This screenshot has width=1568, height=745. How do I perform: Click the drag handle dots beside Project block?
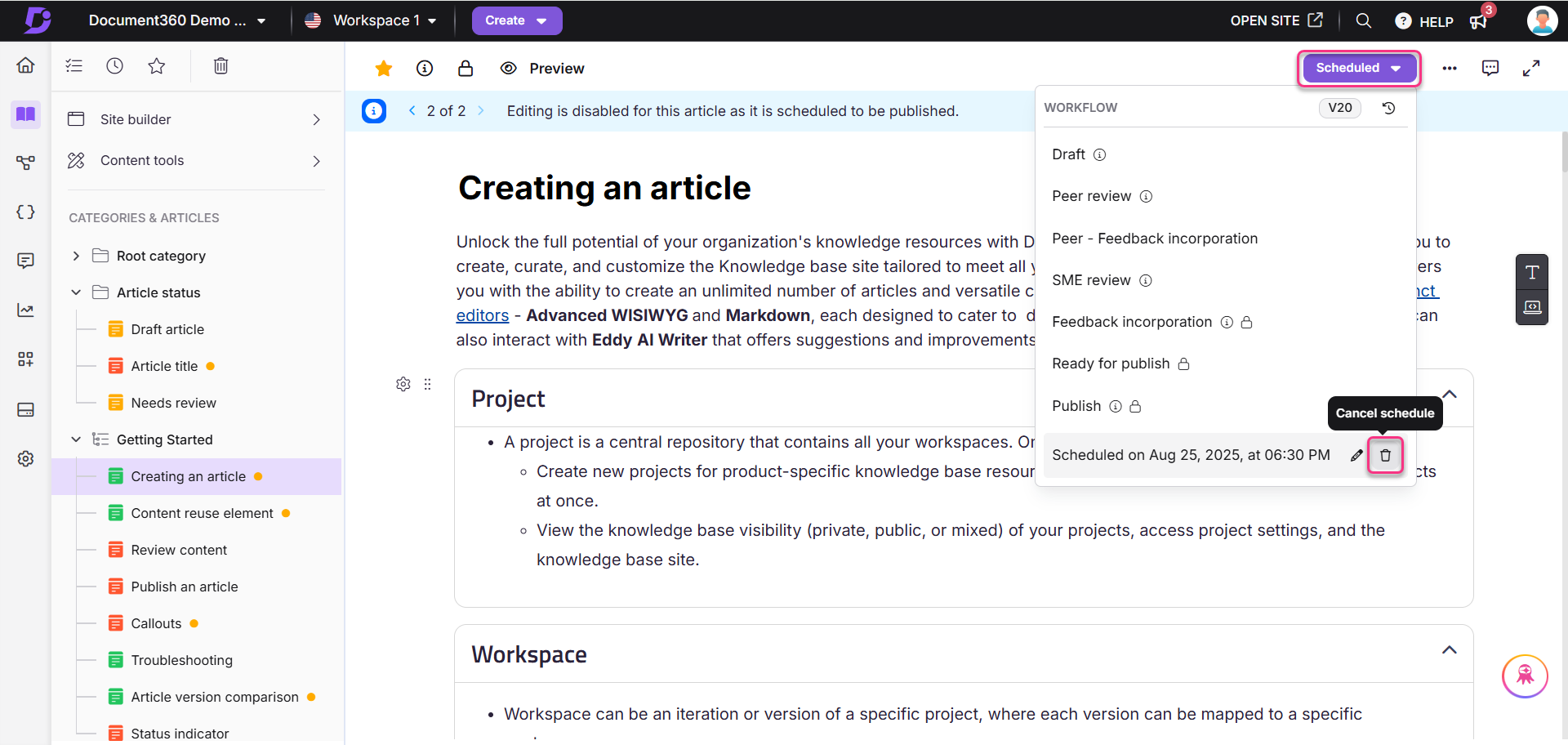pyautogui.click(x=427, y=384)
